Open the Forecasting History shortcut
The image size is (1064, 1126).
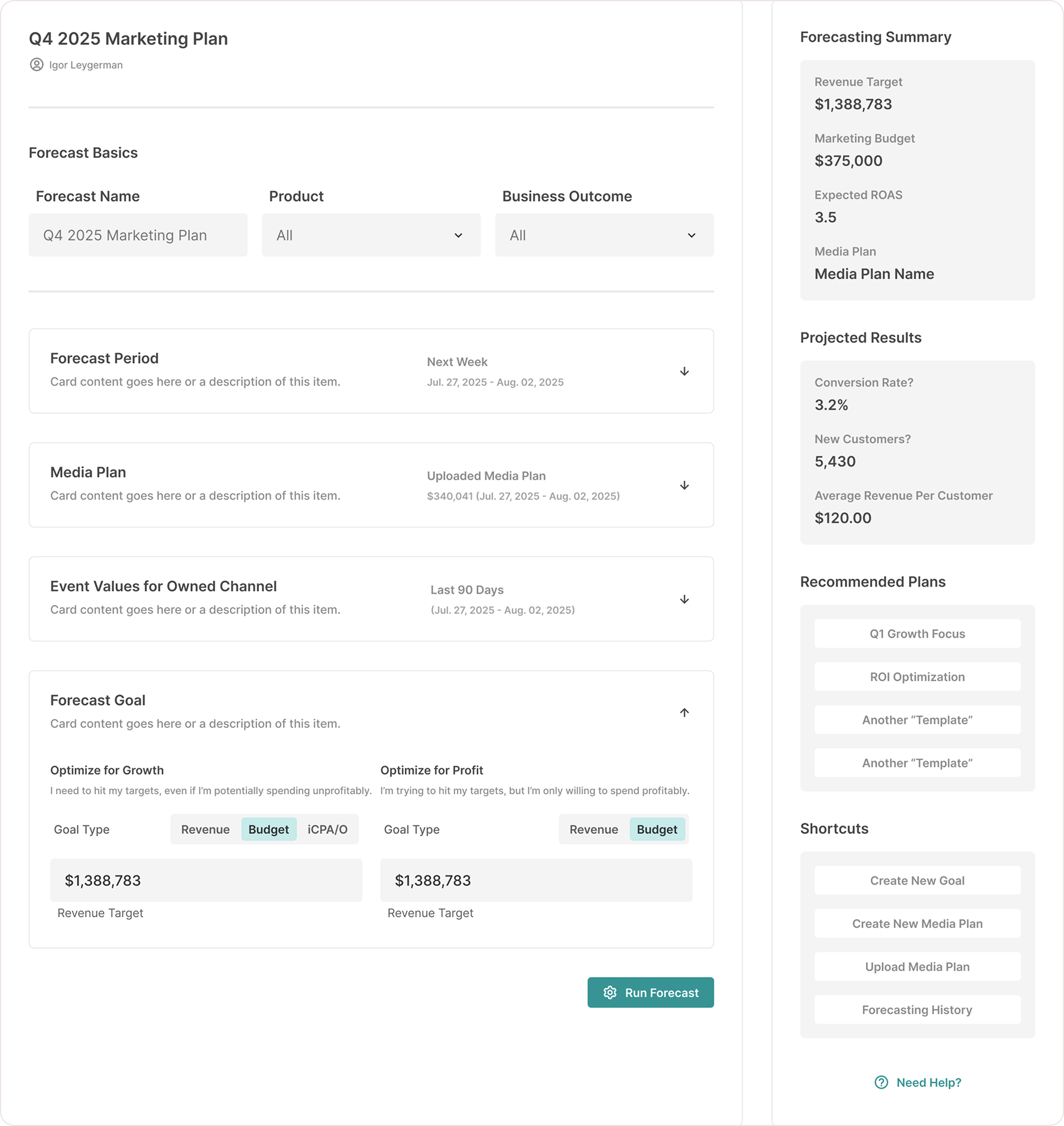[917, 1010]
